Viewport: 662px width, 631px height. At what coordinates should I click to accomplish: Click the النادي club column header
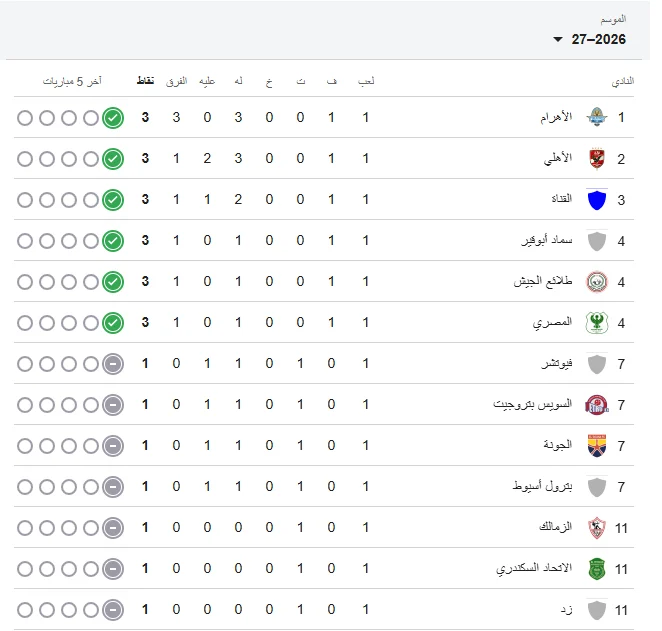[x=623, y=81]
